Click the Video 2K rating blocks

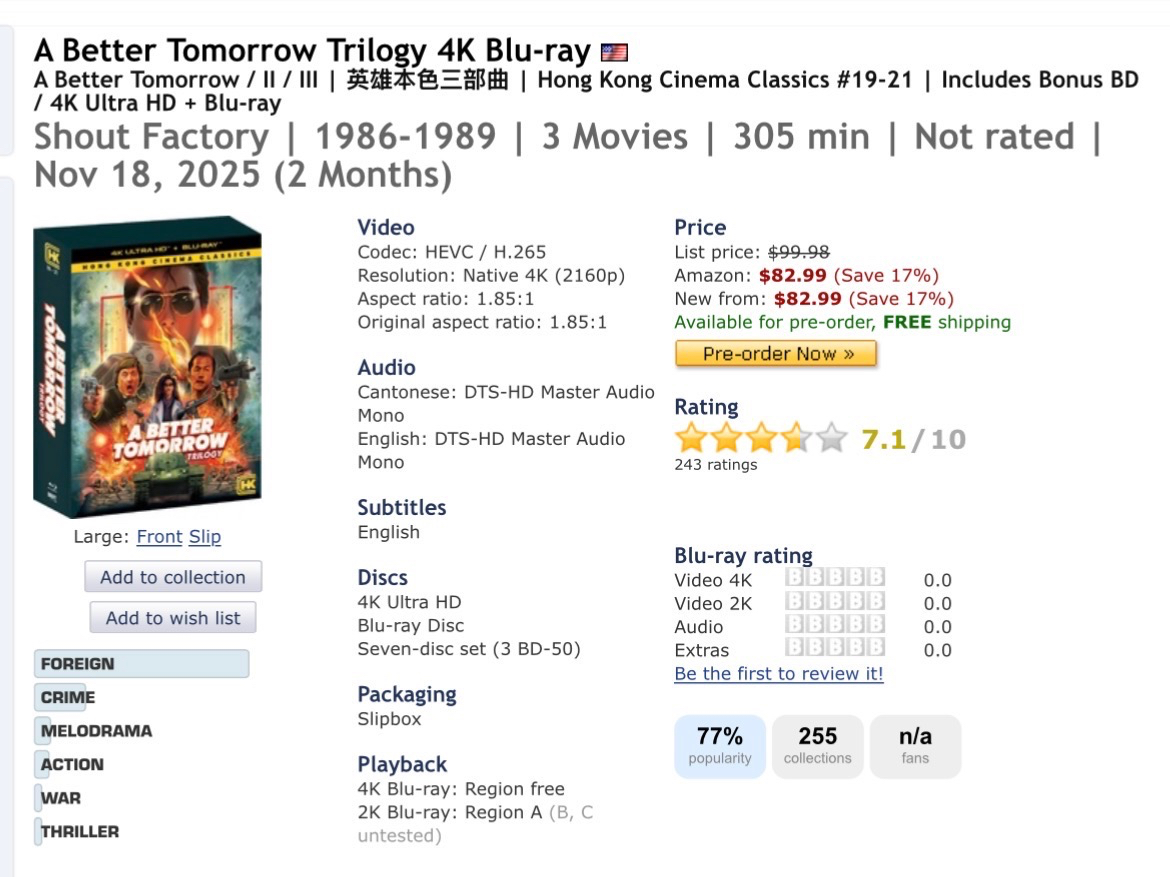point(835,601)
